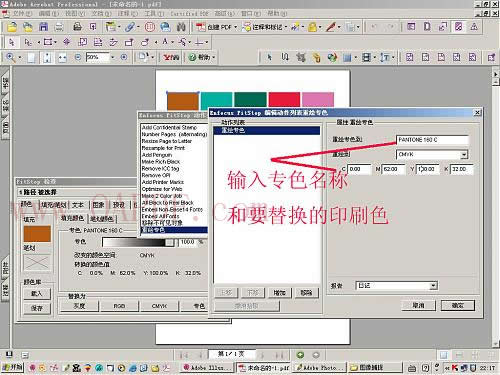Select Add Printer Marks action in list
This screenshot has width=500, height=375.
click(x=163, y=182)
